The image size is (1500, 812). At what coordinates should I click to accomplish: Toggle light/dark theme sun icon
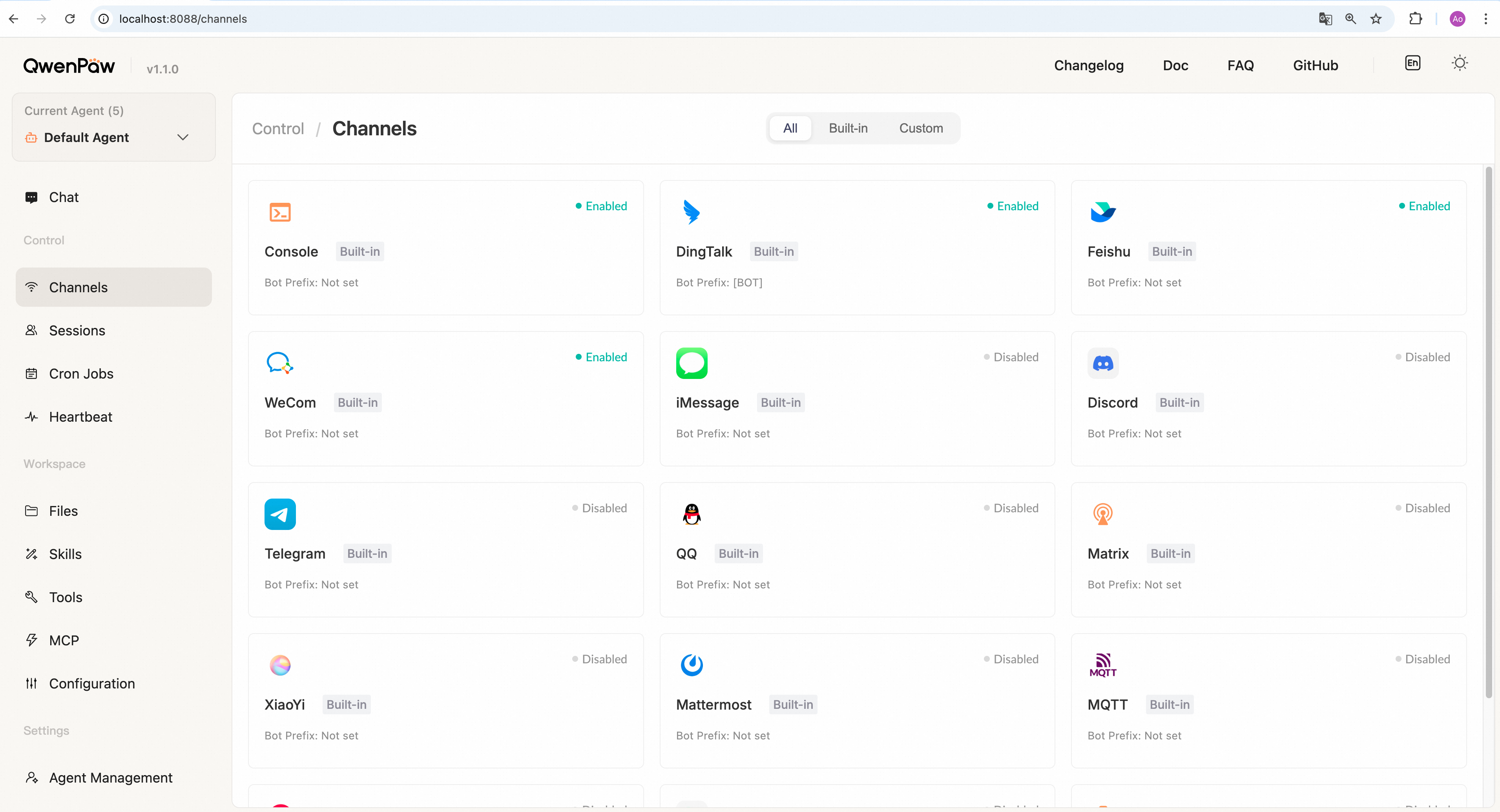1459,64
